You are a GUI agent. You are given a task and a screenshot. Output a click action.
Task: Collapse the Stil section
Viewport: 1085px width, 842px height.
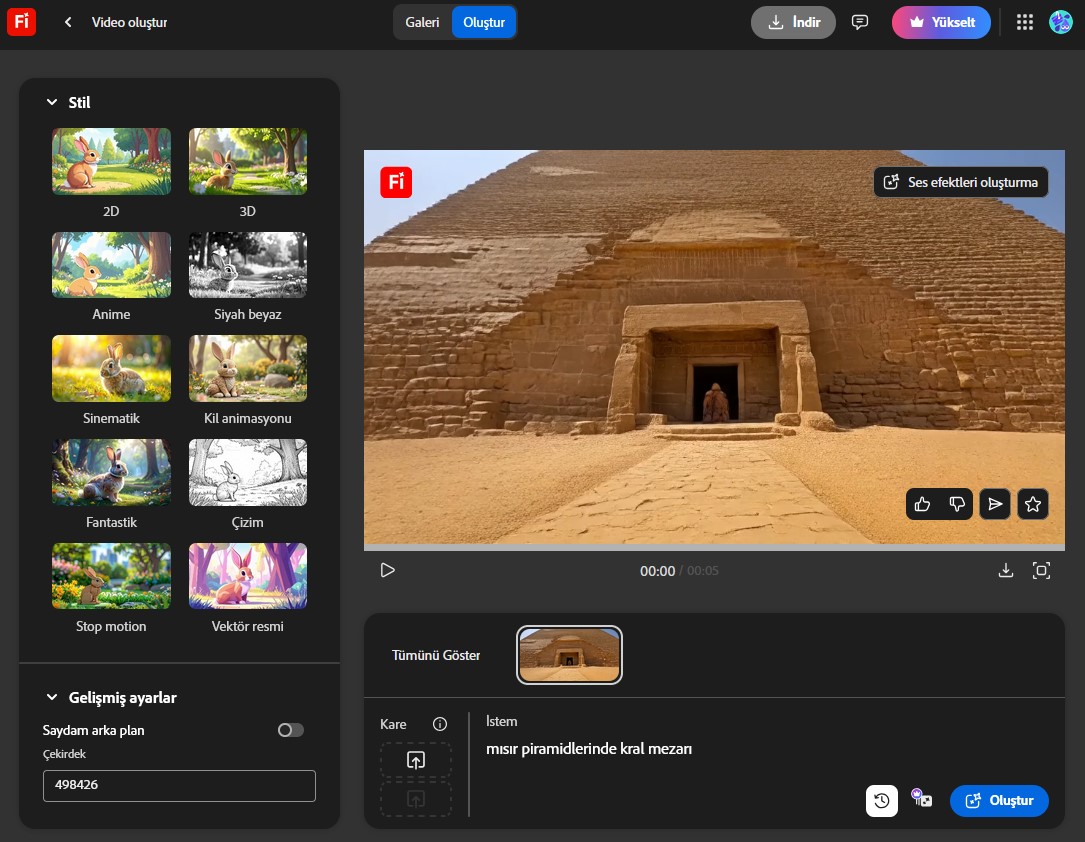51,102
